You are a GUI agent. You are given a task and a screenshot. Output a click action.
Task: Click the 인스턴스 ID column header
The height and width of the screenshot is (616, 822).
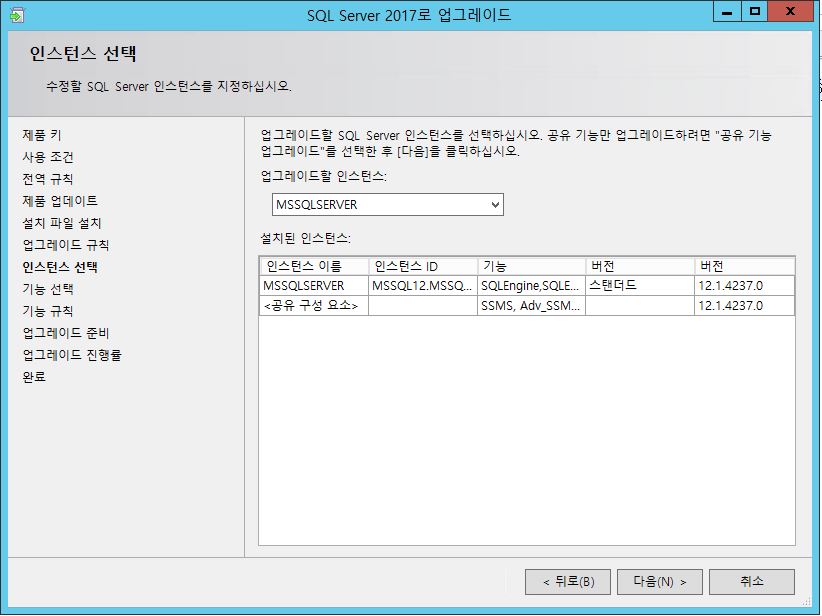pyautogui.click(x=423, y=266)
